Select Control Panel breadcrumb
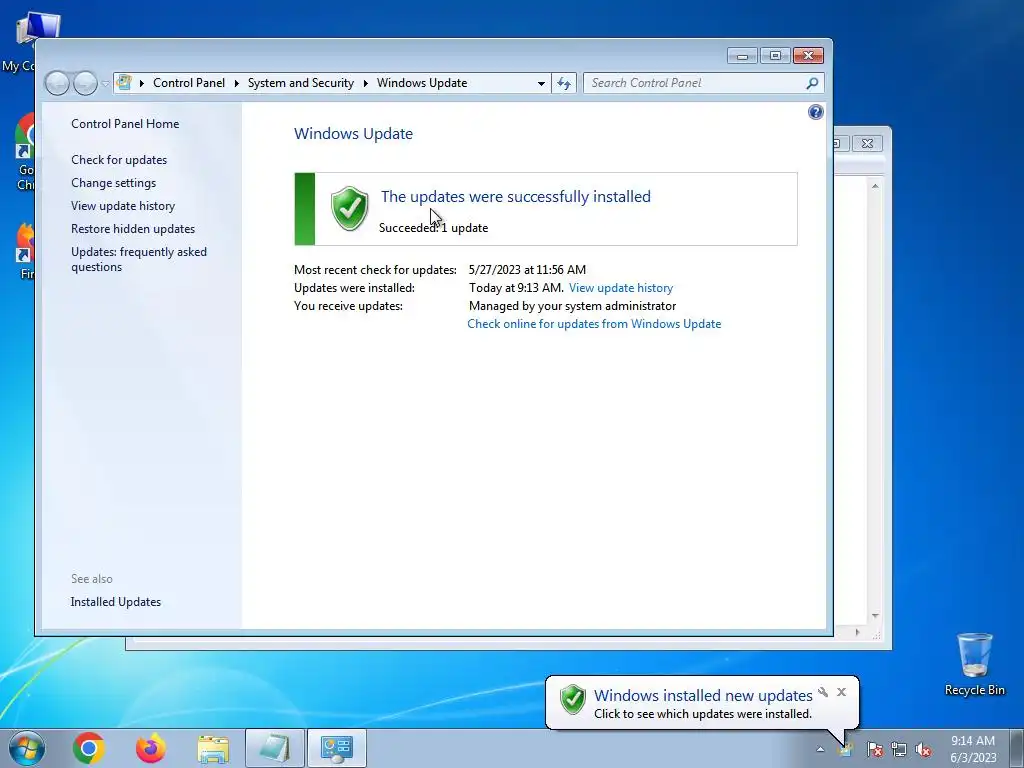Viewport: 1024px width, 768px height. coord(189,83)
